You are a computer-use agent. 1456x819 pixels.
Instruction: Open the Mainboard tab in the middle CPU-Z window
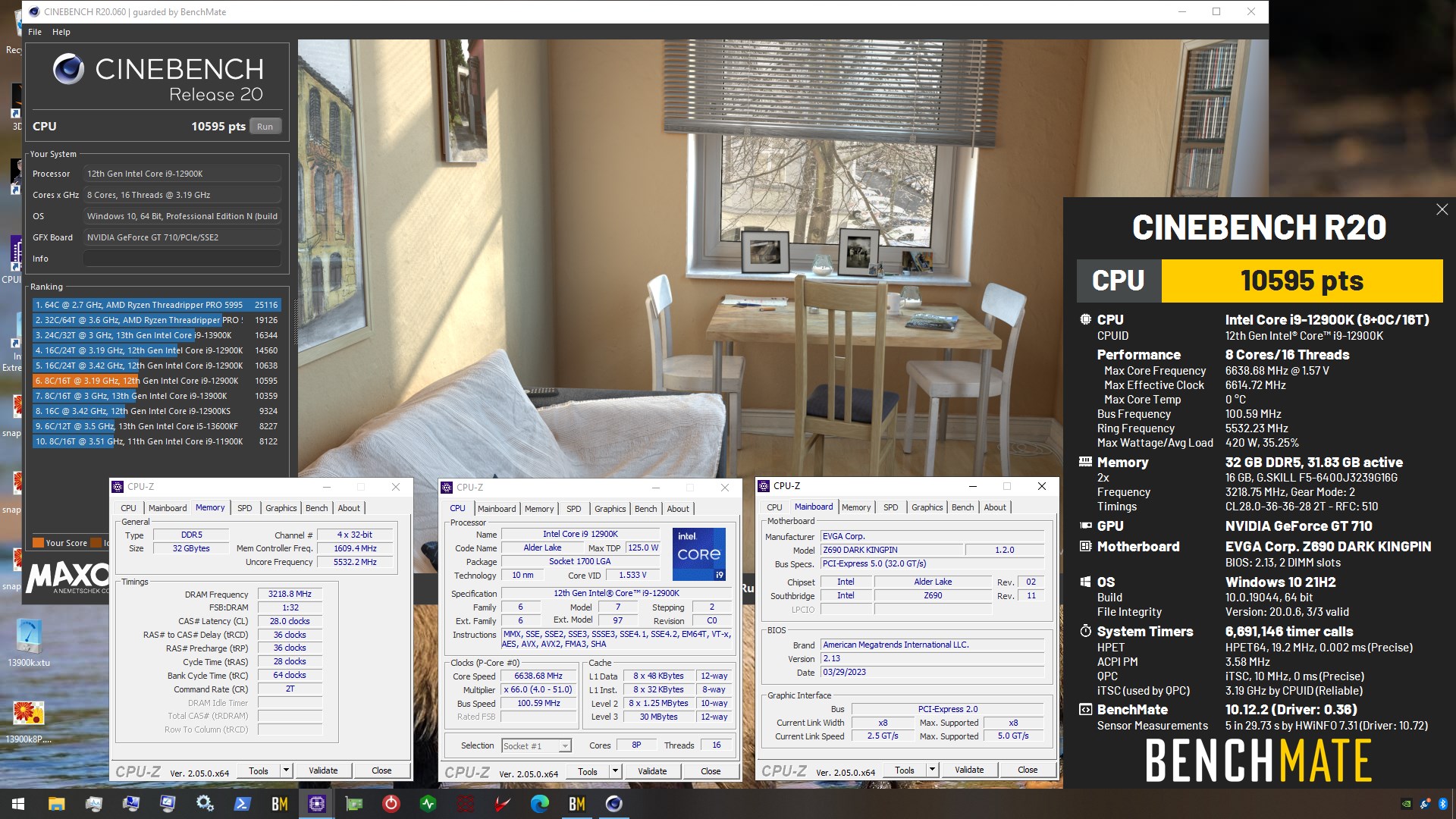pos(497,509)
